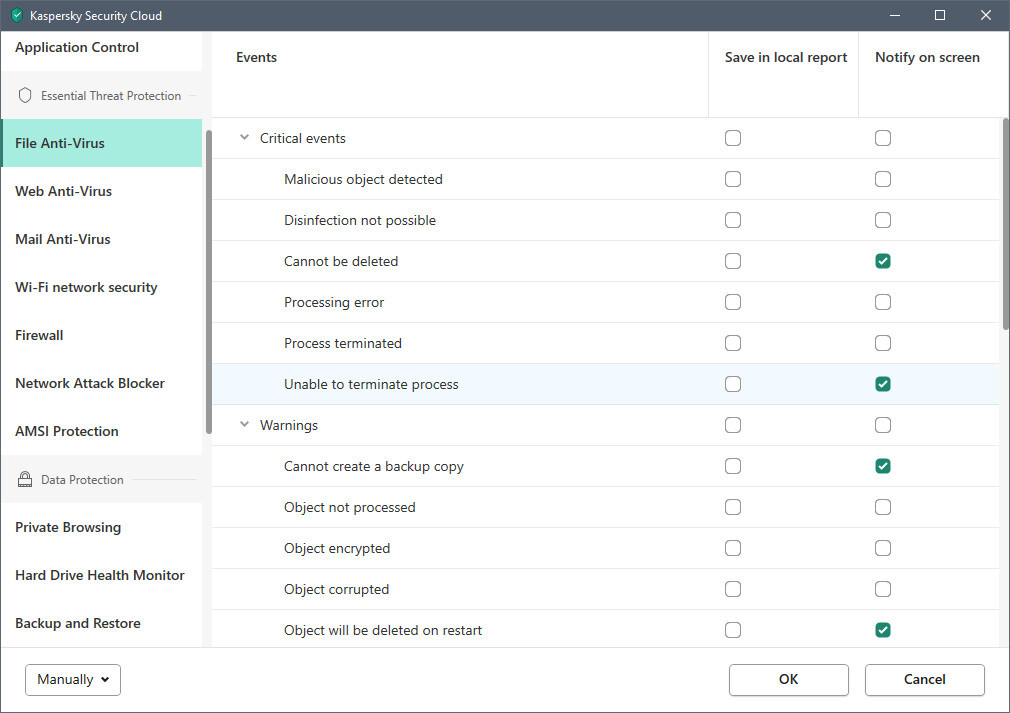Check local report for Malicious object detected
The height and width of the screenshot is (713, 1010).
[733, 179]
